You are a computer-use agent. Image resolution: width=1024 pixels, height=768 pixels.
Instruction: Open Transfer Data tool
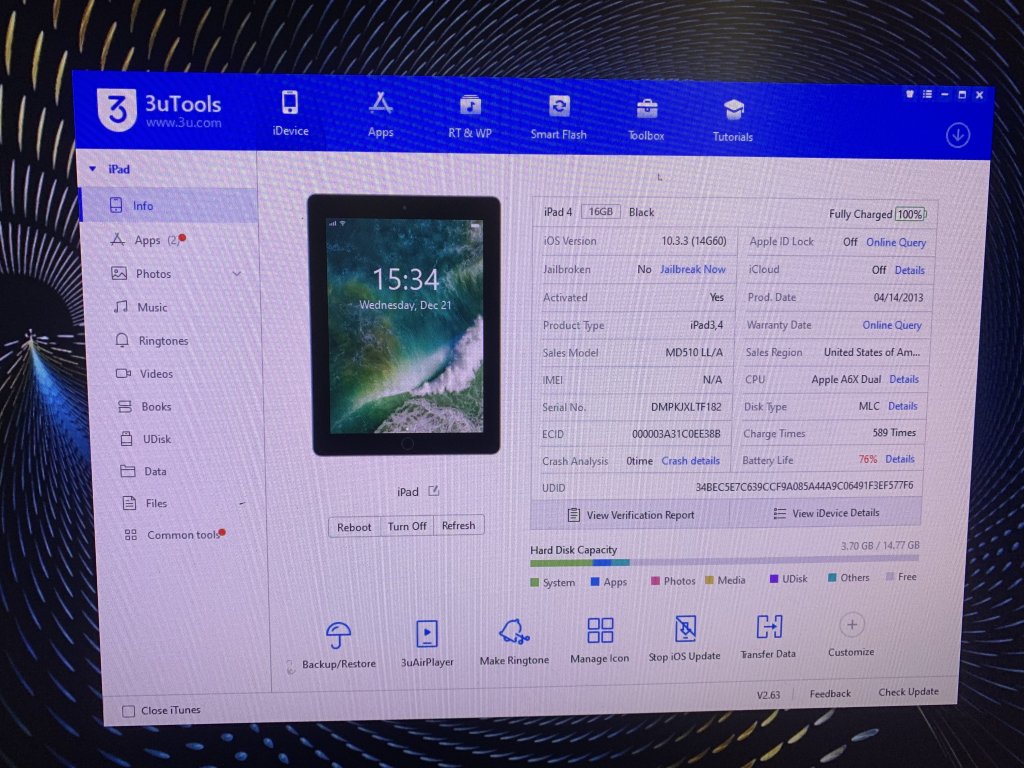tap(768, 636)
